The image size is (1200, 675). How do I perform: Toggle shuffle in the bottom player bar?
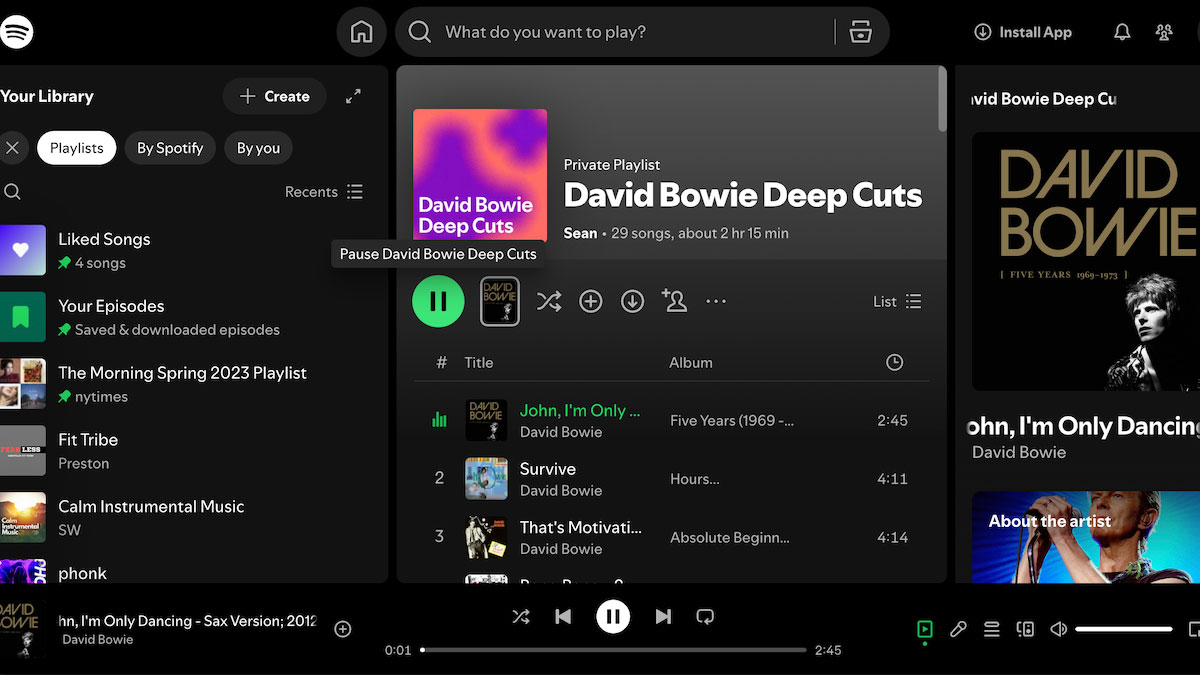(520, 617)
